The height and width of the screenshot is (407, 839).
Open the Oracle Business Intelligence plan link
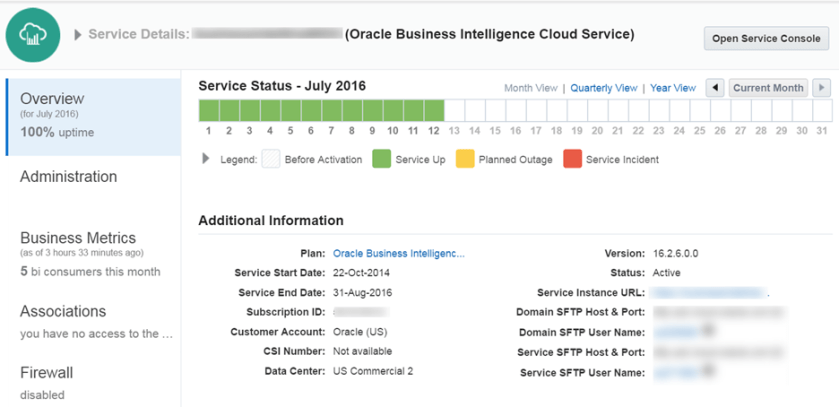coord(398,254)
